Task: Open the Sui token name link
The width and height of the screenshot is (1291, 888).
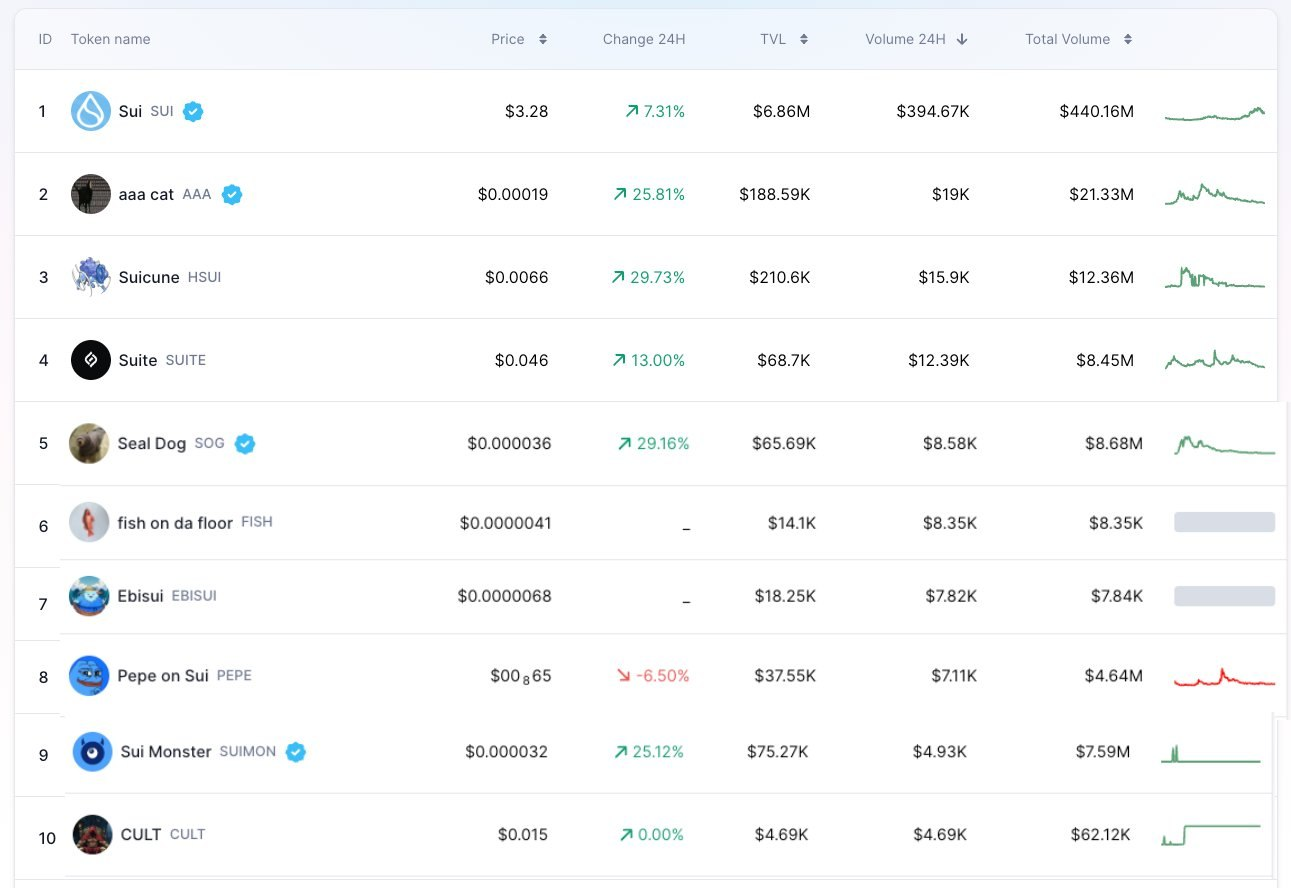Action: (130, 111)
